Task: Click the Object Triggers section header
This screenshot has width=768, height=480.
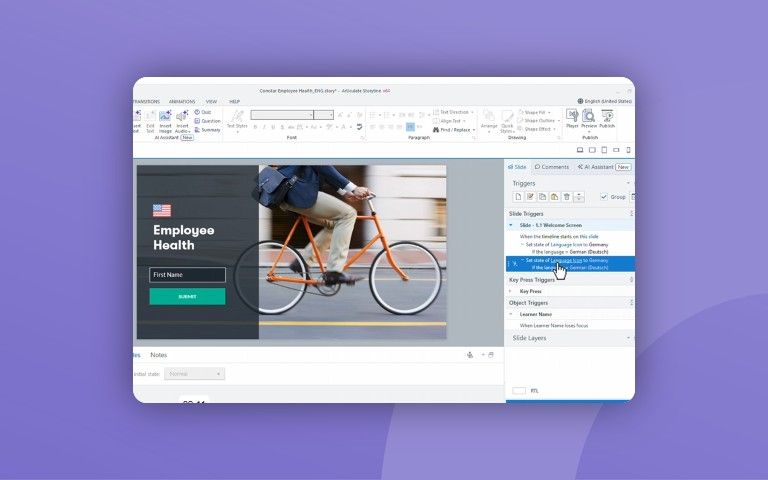Action: 528,303
